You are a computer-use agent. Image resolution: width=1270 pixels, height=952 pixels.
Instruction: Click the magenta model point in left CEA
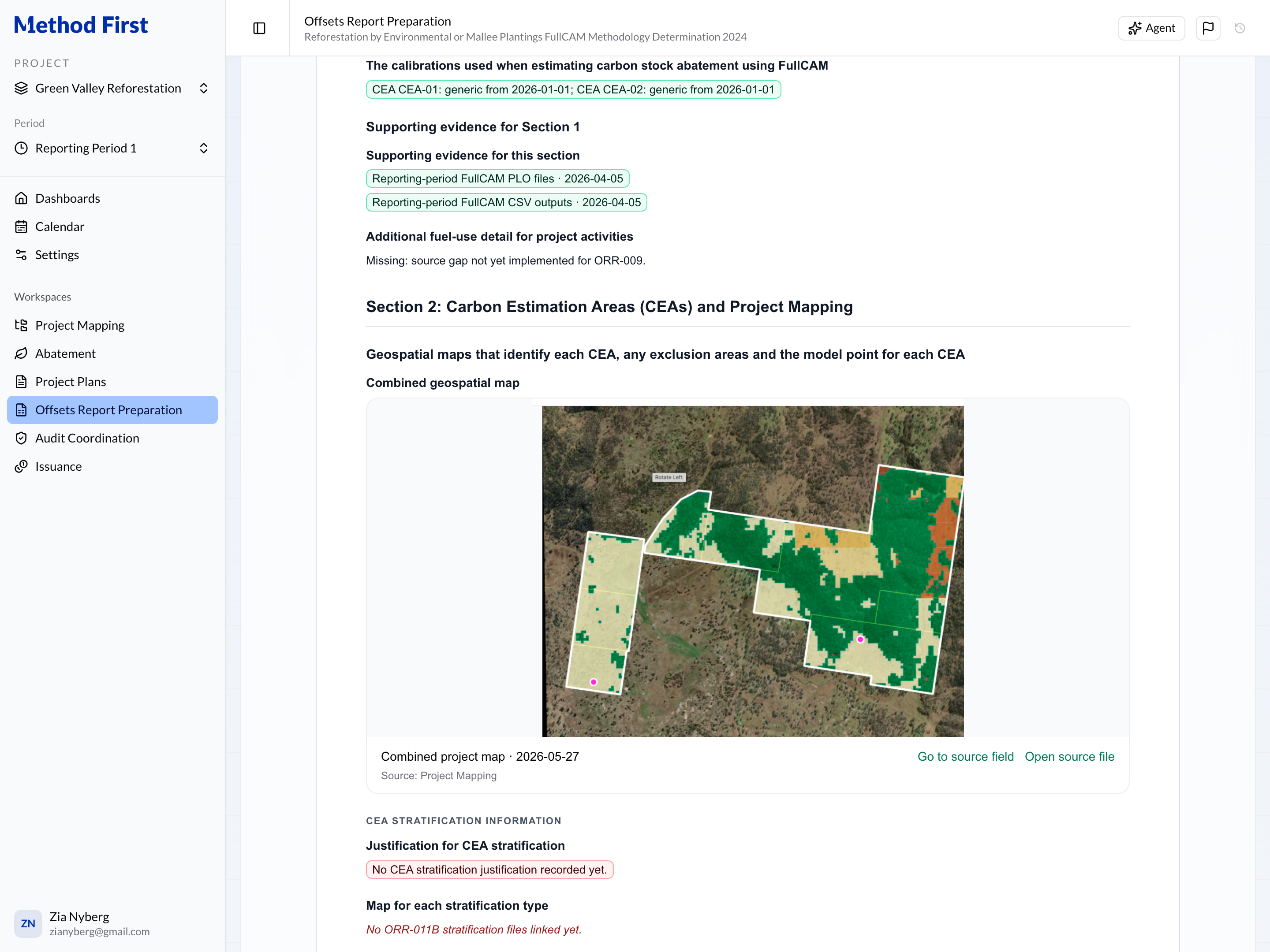click(594, 682)
